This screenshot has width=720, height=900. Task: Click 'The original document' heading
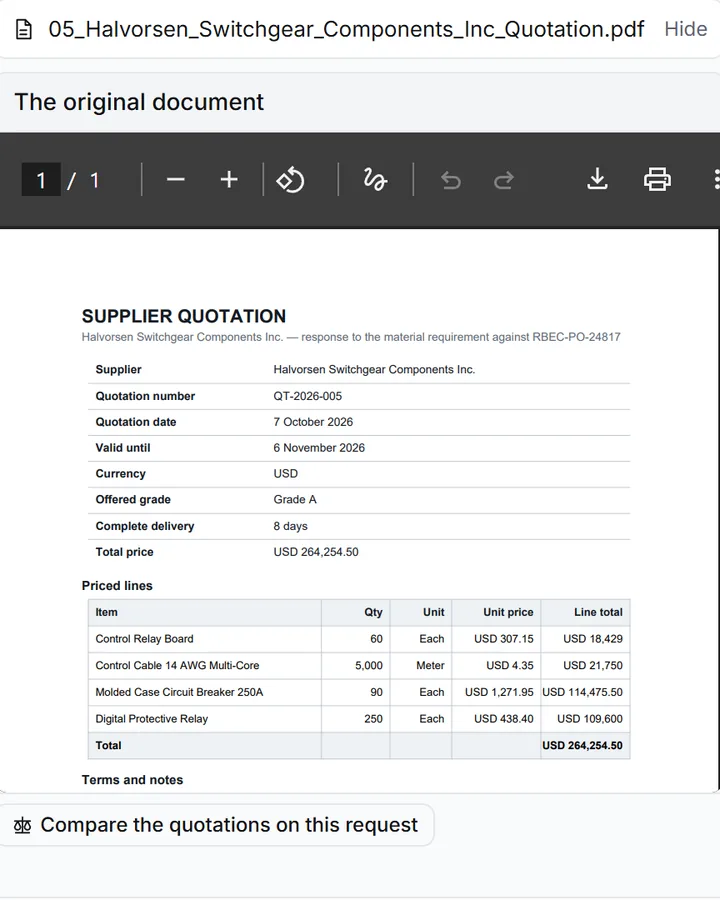click(x=139, y=102)
